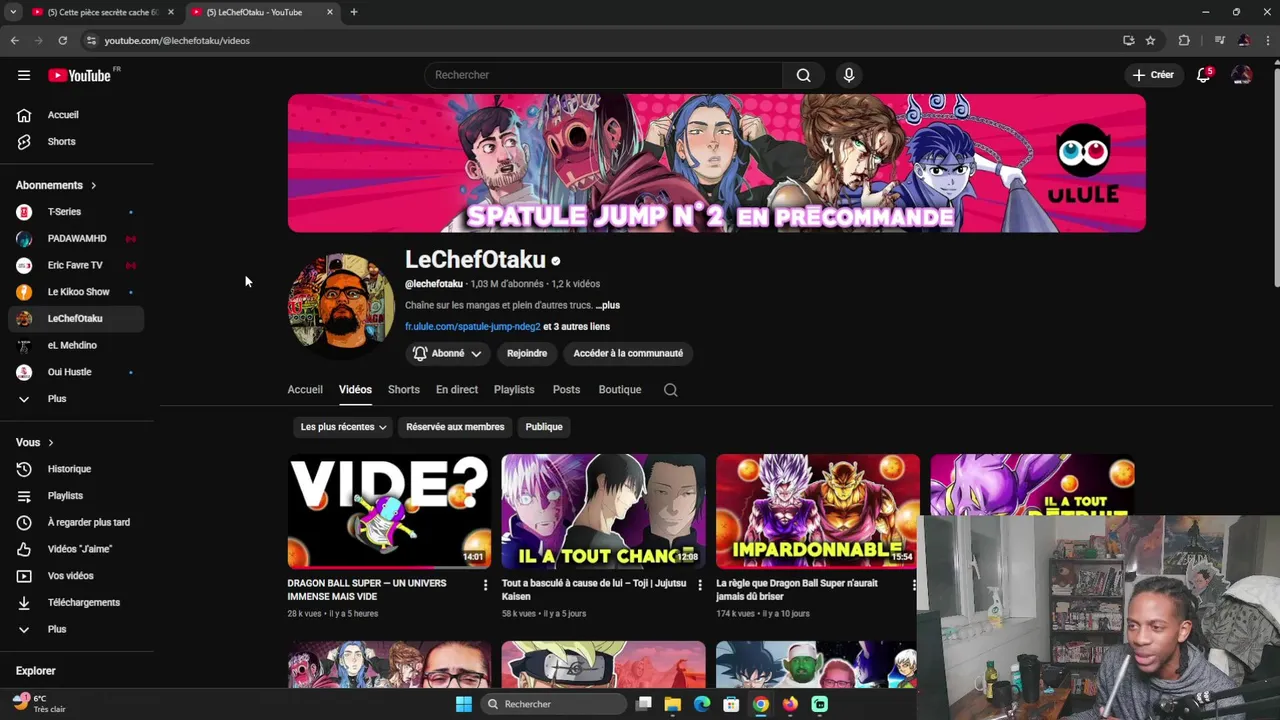This screenshot has height=720, width=1280.
Task: Click the browser address bar URL
Action: click(177, 41)
